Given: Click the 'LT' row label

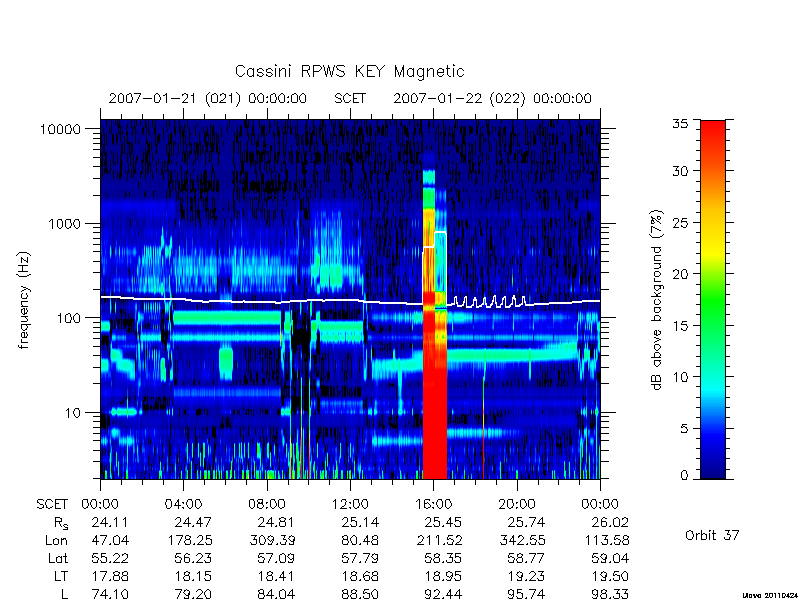Looking at the screenshot, I should click(61, 576).
